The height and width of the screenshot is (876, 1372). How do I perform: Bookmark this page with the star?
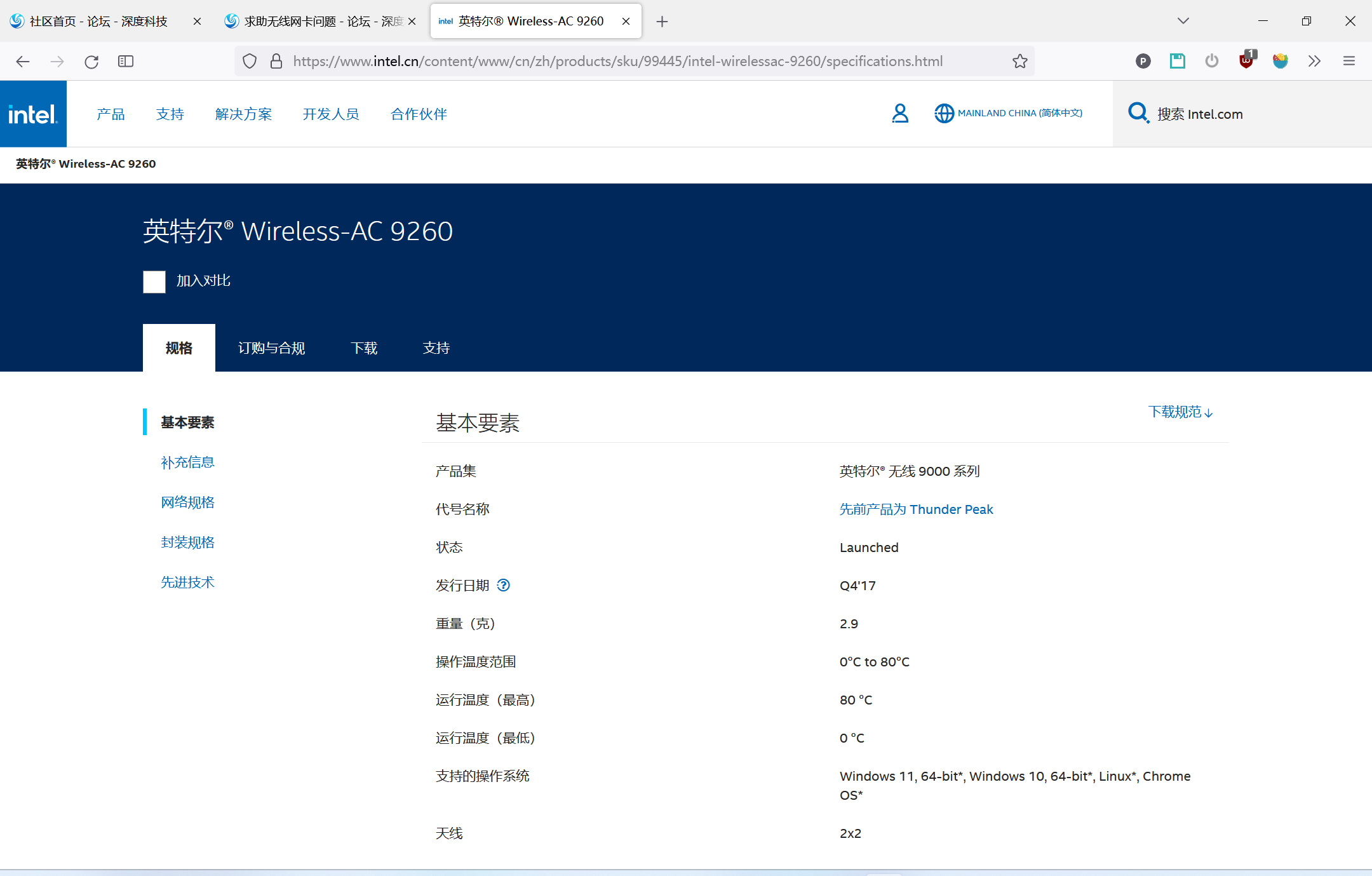(x=1019, y=61)
